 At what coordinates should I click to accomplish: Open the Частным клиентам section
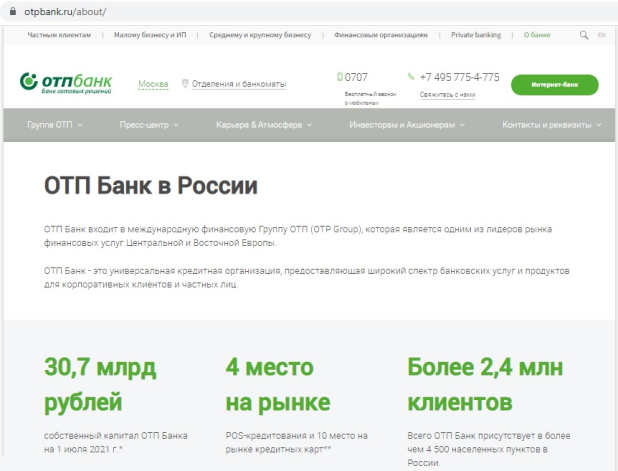[x=59, y=35]
